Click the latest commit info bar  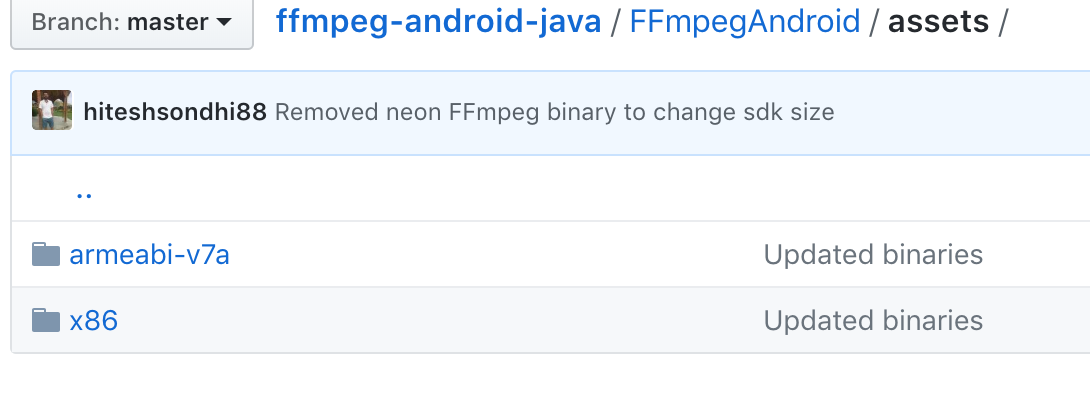coord(551,113)
